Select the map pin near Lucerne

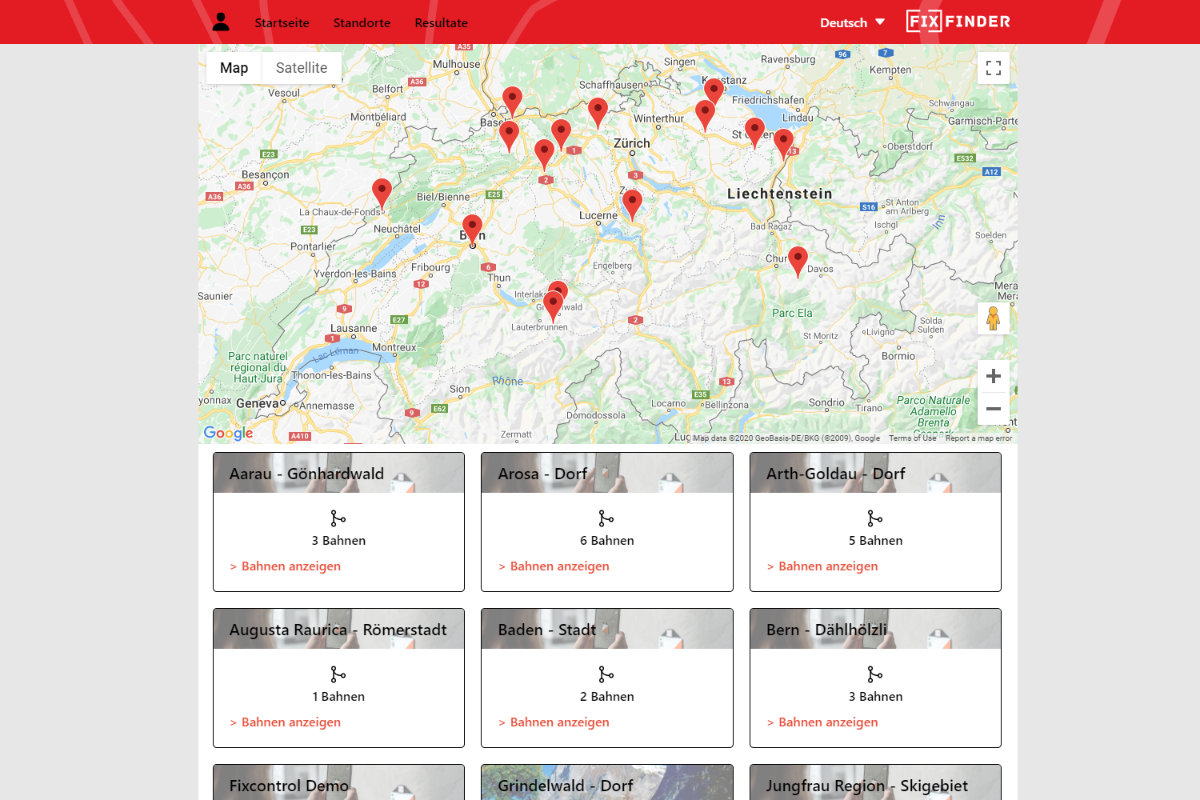click(632, 204)
